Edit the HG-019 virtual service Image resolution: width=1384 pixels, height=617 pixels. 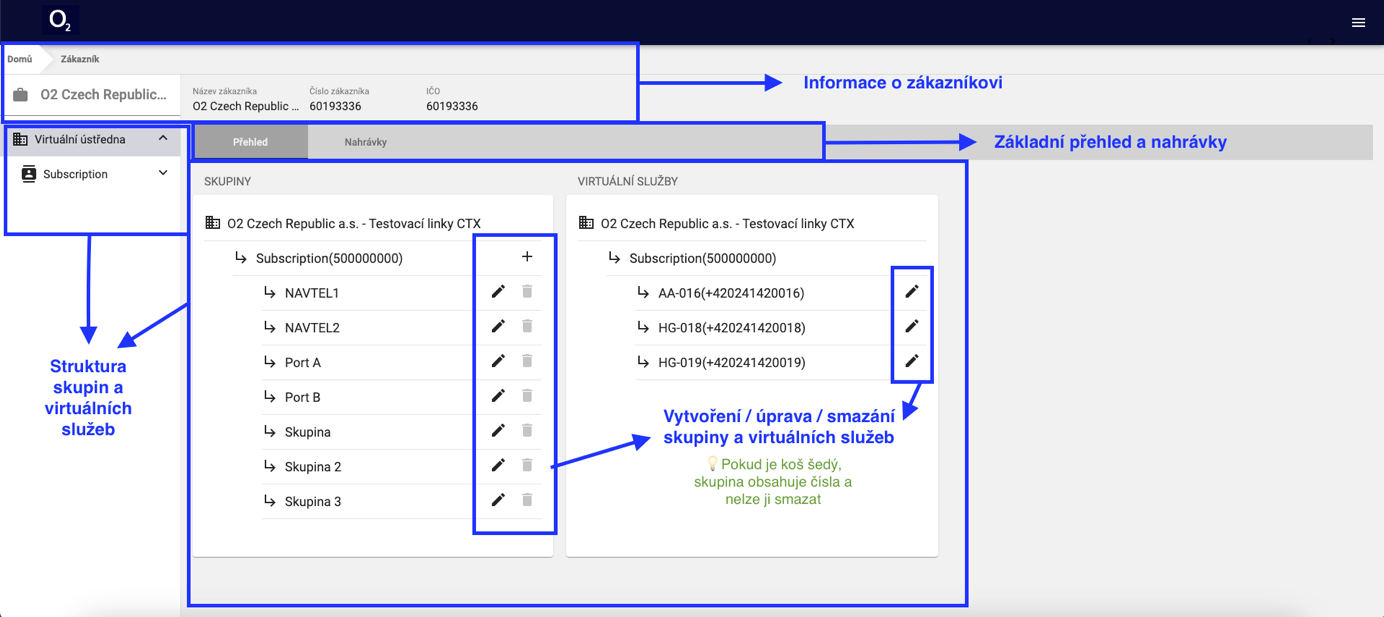(911, 361)
